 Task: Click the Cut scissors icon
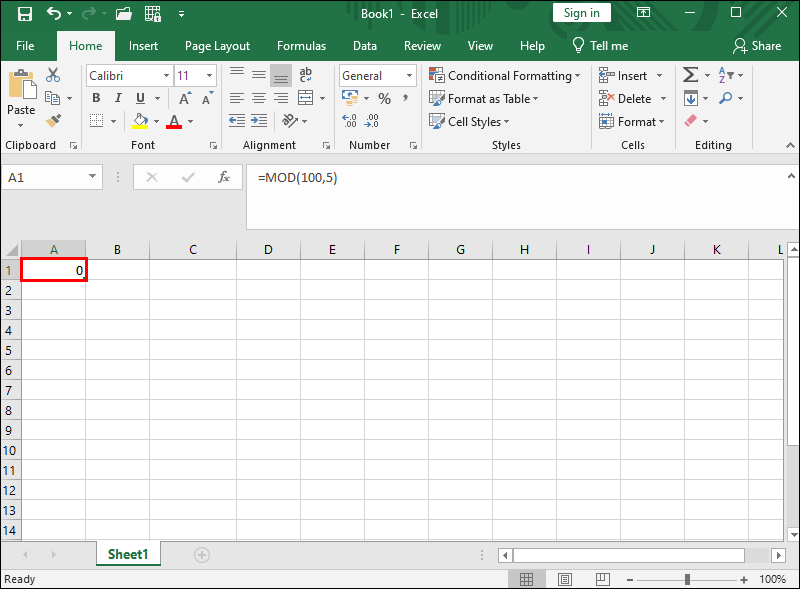click(53, 75)
